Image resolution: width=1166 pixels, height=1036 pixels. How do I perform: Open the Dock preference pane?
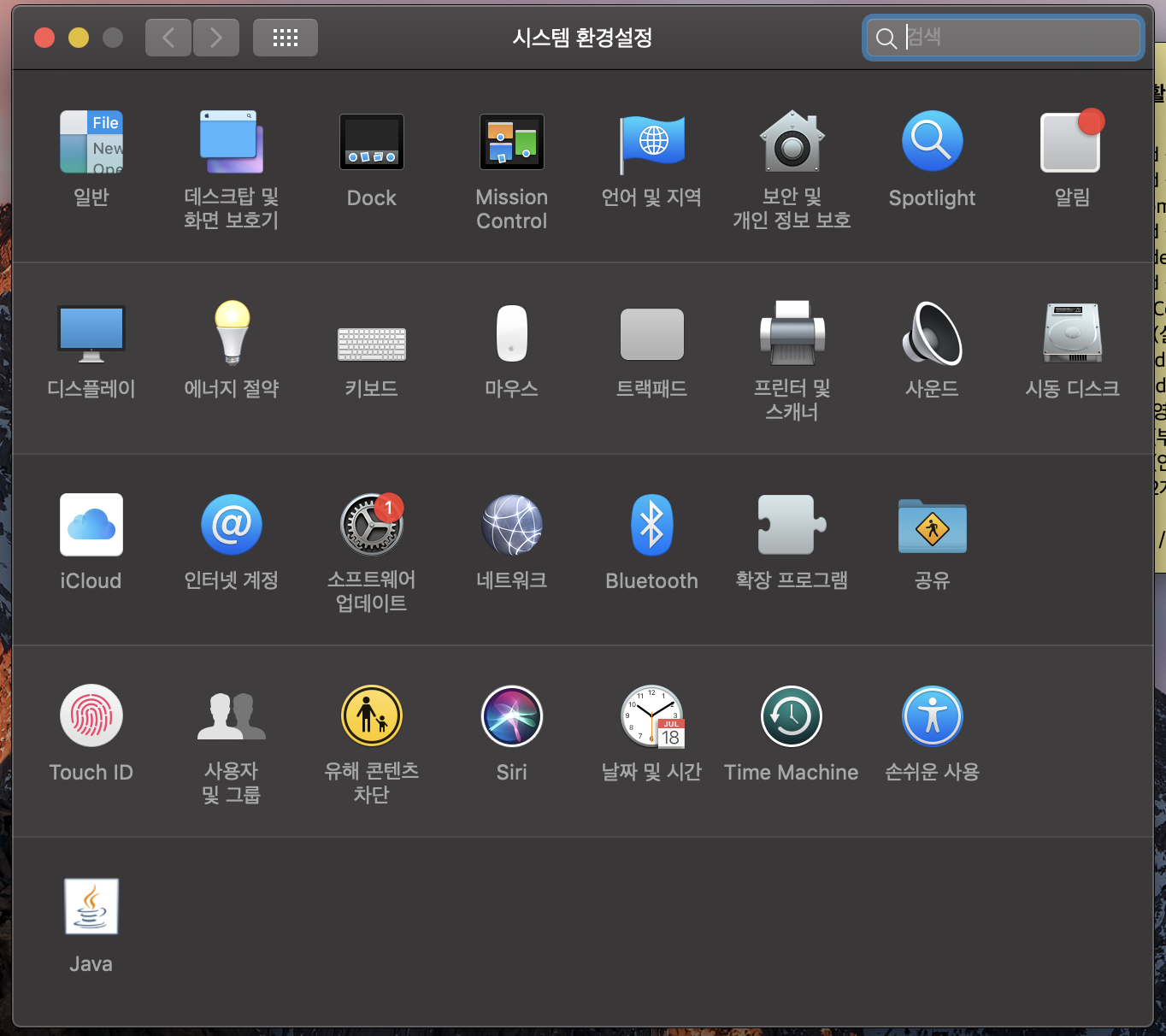click(372, 142)
